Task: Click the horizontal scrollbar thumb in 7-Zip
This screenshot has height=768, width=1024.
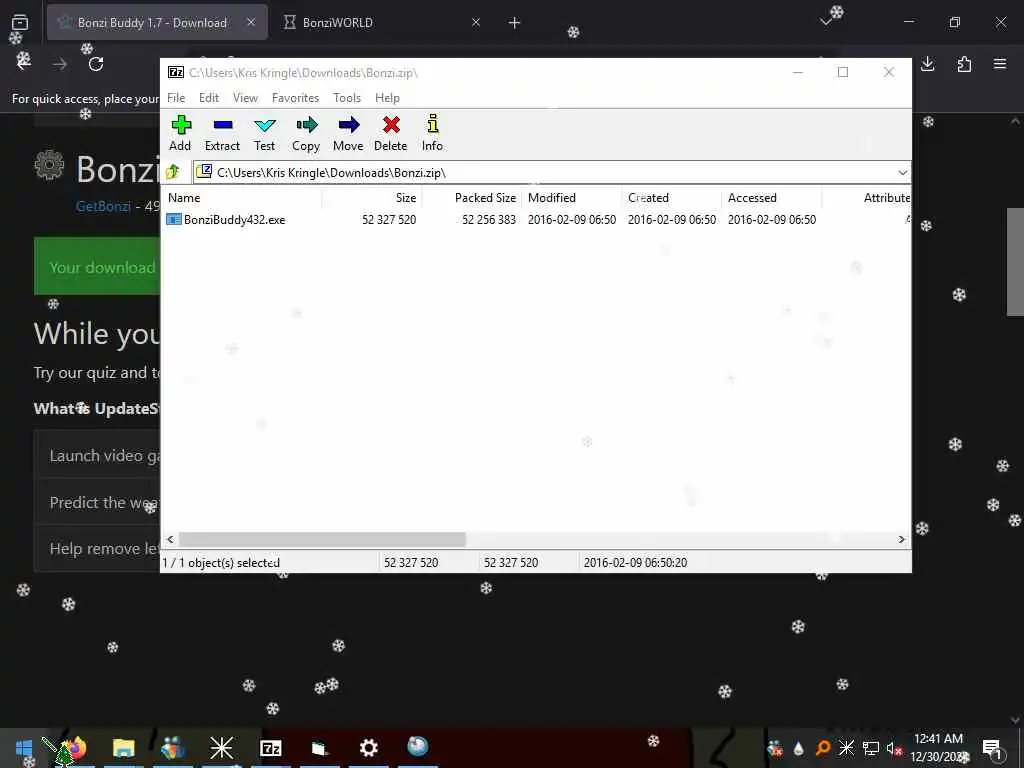Action: 322,539
